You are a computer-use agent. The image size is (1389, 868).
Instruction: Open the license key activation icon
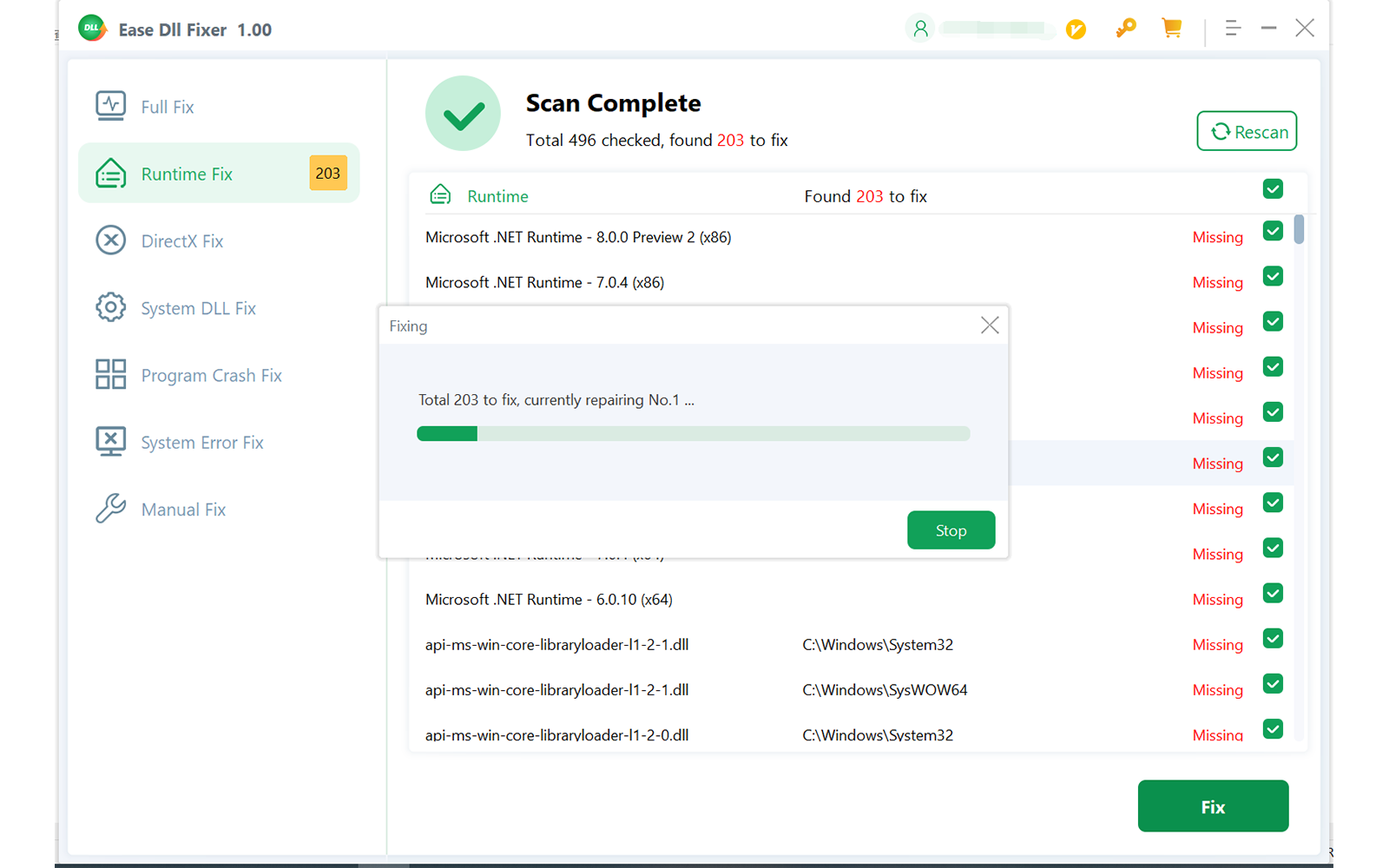click(x=1126, y=29)
